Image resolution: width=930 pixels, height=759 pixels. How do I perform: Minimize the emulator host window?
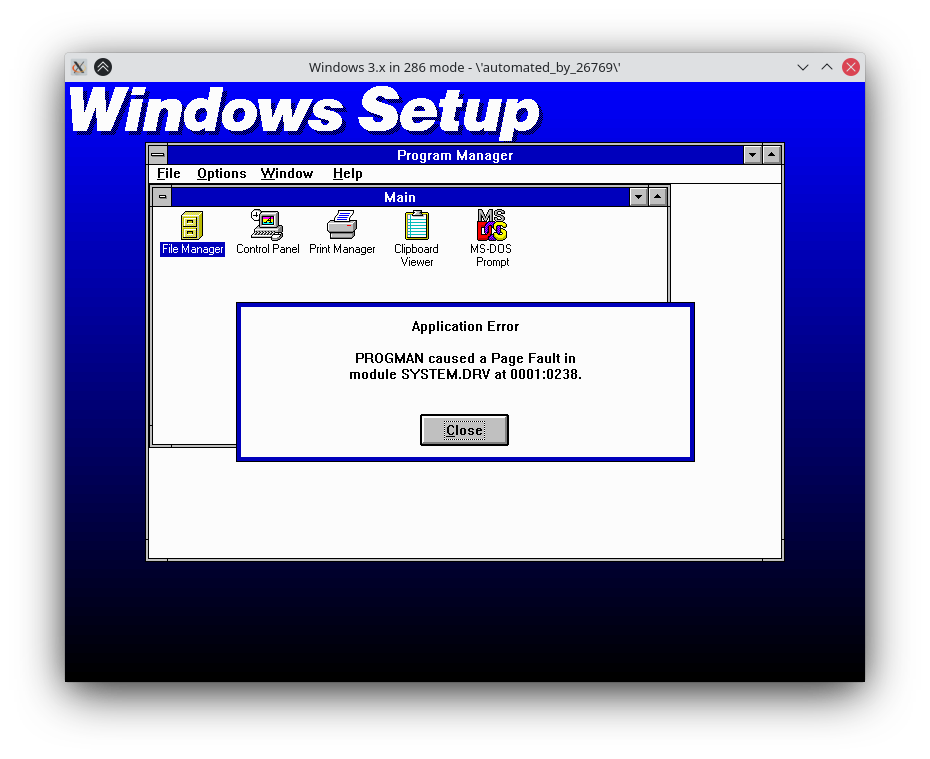(802, 67)
